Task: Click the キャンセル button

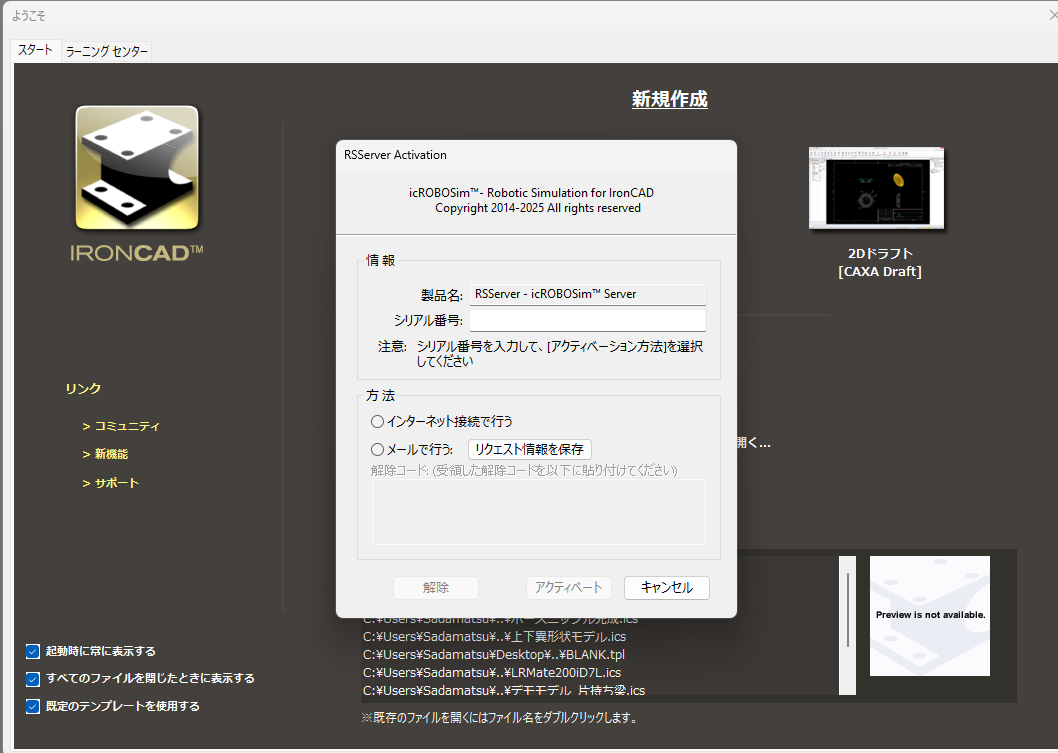Action: coord(667,588)
